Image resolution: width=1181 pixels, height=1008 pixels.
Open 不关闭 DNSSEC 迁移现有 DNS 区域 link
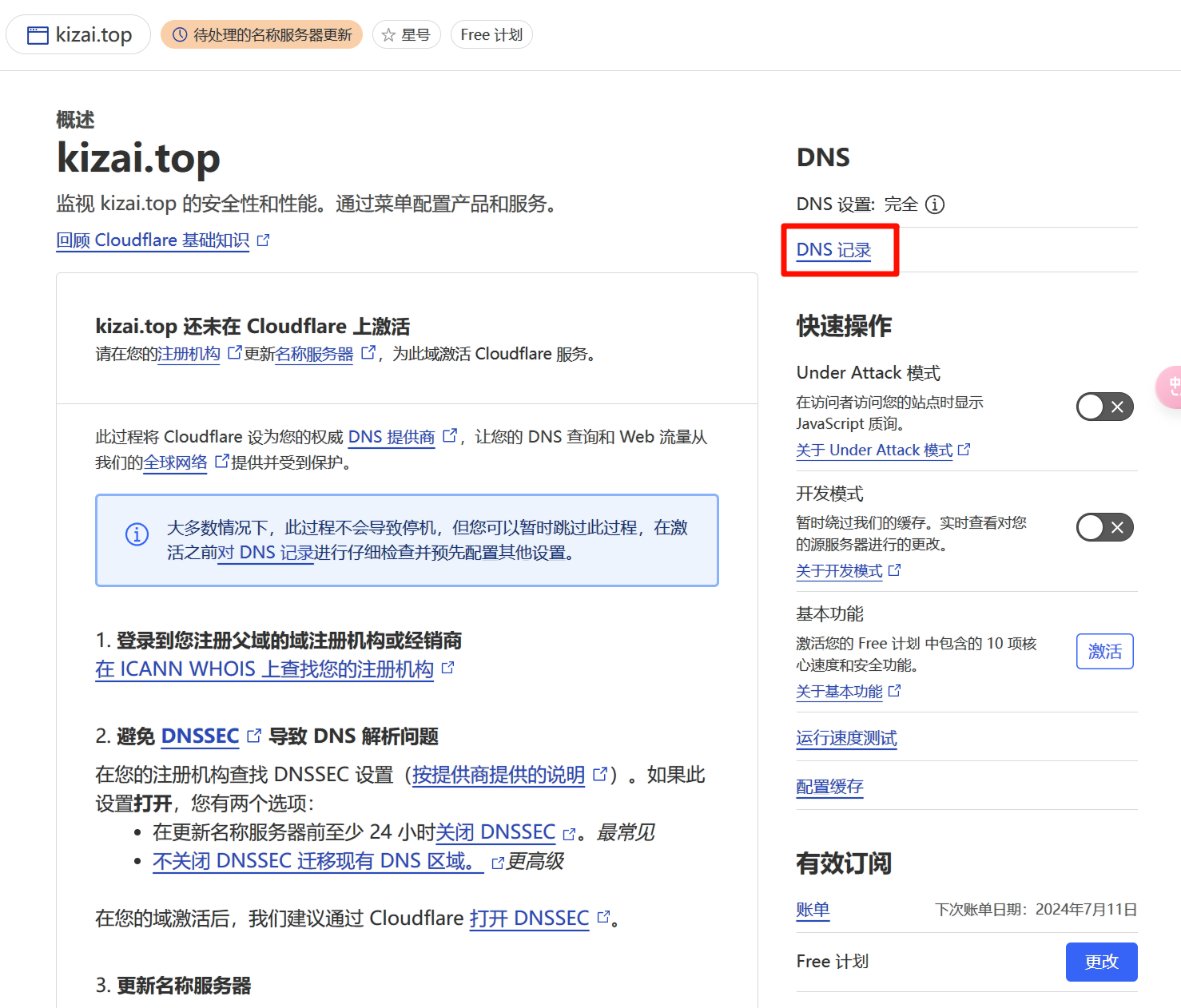(x=318, y=861)
